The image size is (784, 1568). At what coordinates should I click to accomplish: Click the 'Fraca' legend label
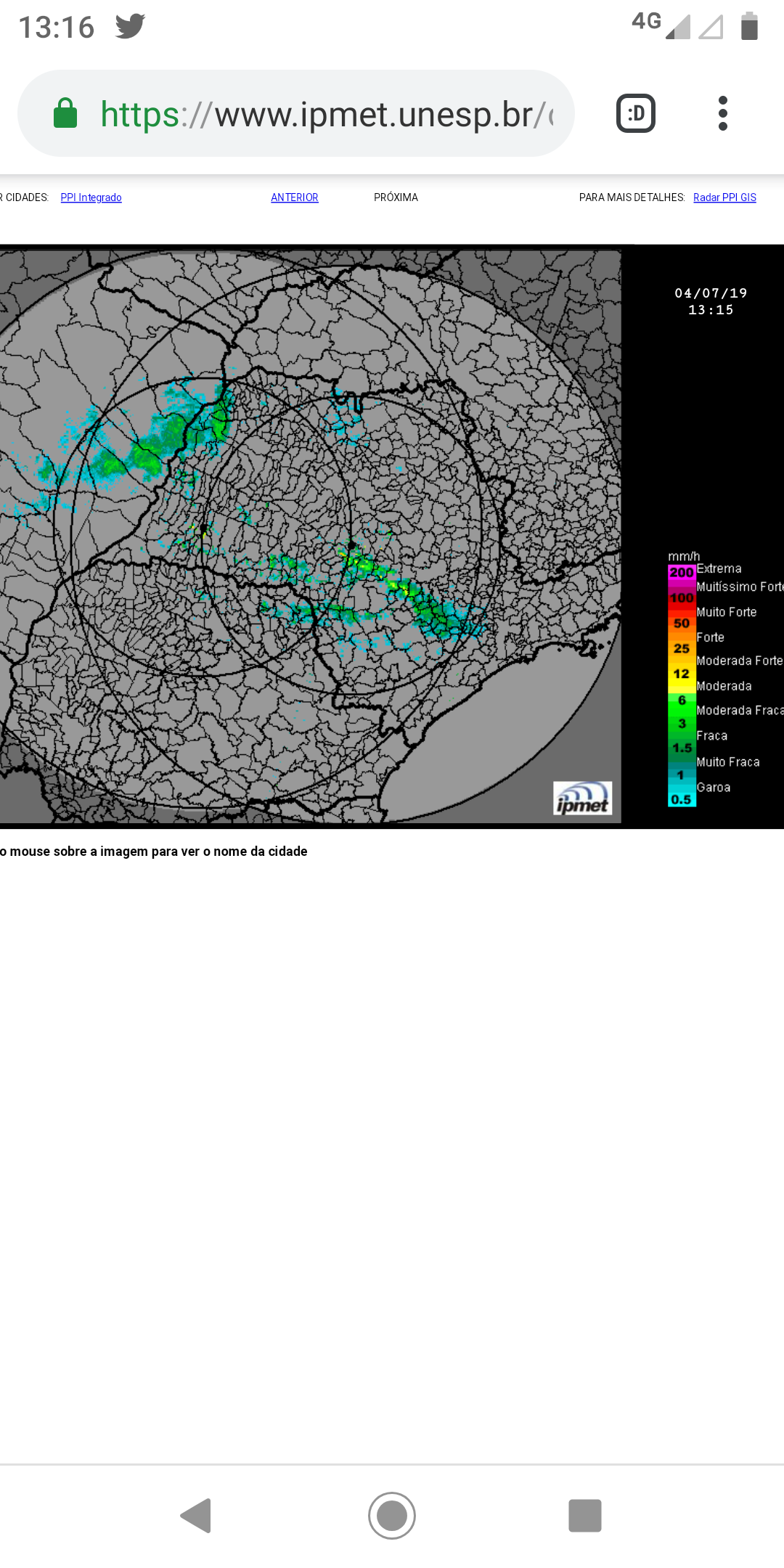click(x=712, y=736)
